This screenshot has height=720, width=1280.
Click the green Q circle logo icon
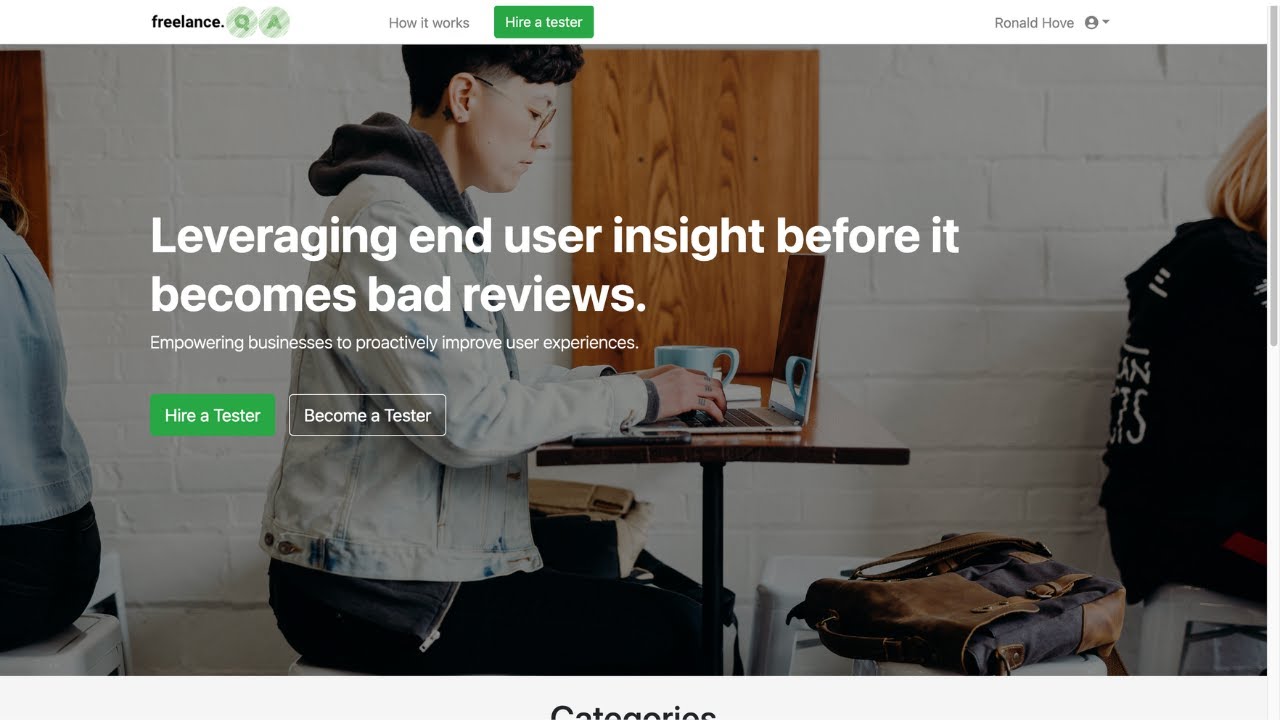pyautogui.click(x=242, y=22)
